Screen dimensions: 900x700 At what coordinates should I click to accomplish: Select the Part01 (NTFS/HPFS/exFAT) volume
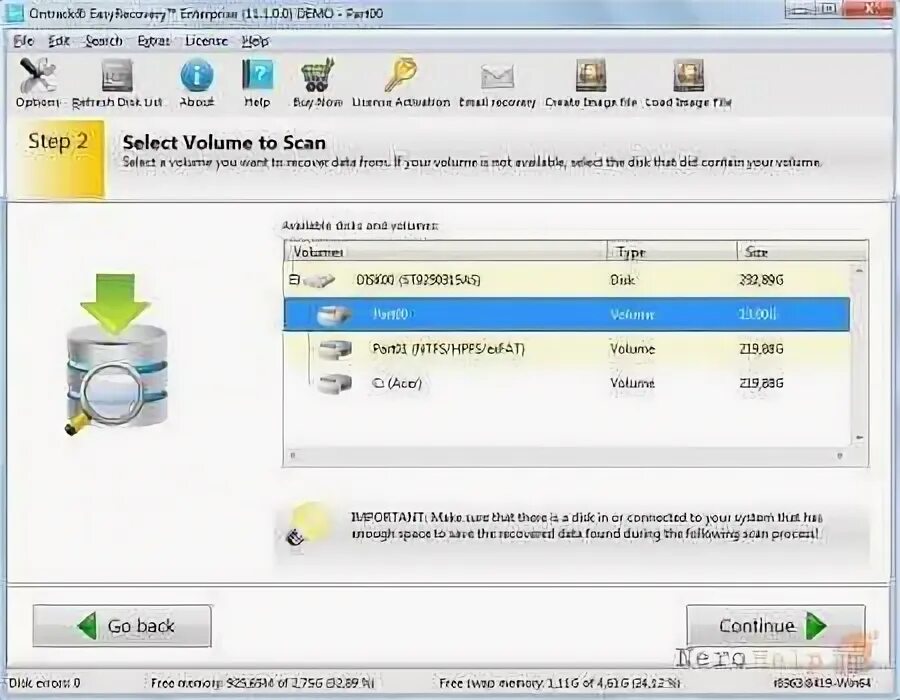pos(567,349)
